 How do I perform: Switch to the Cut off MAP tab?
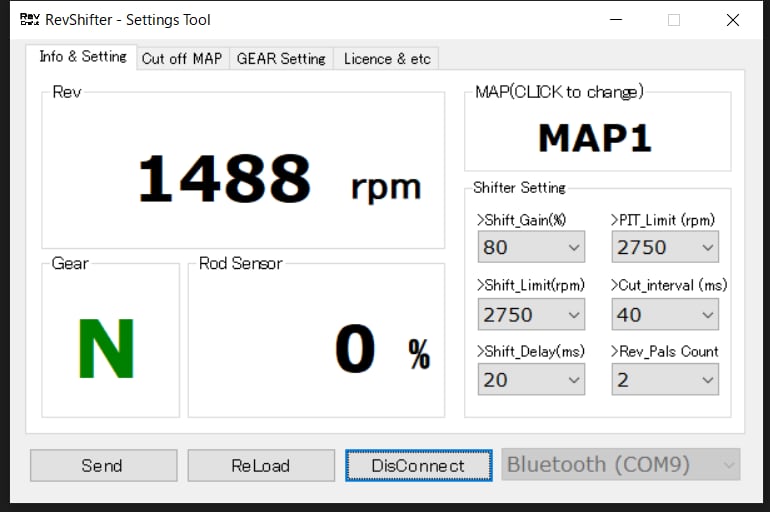pos(182,59)
